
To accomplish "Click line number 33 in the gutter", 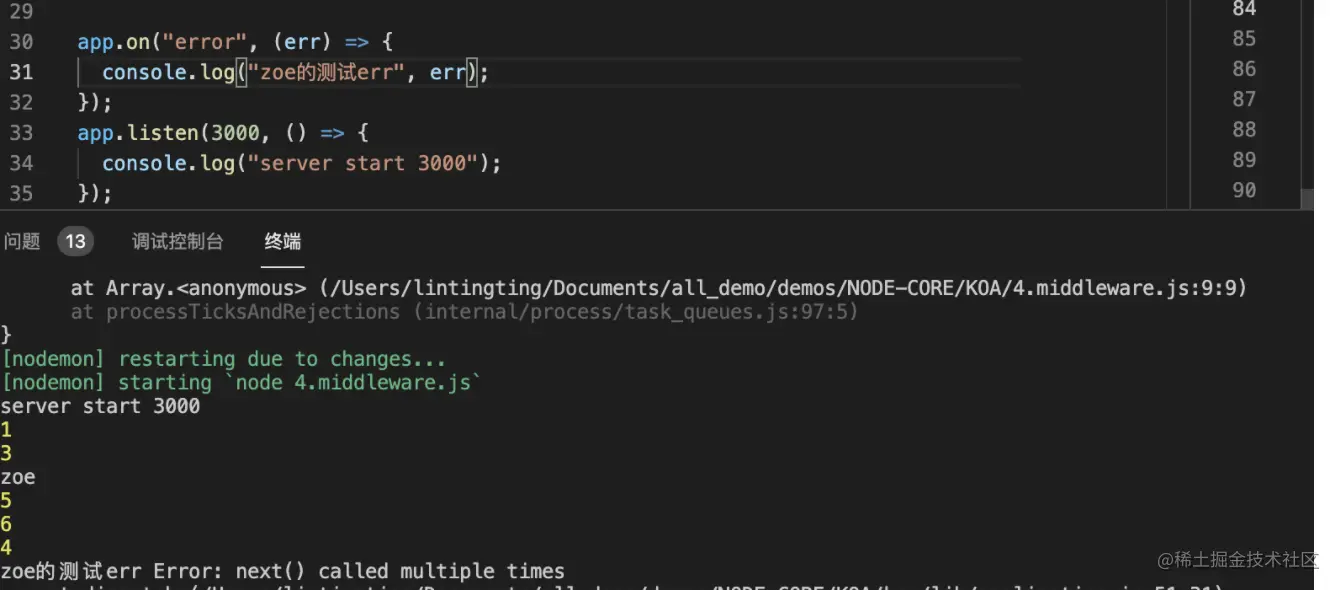I will 21,133.
